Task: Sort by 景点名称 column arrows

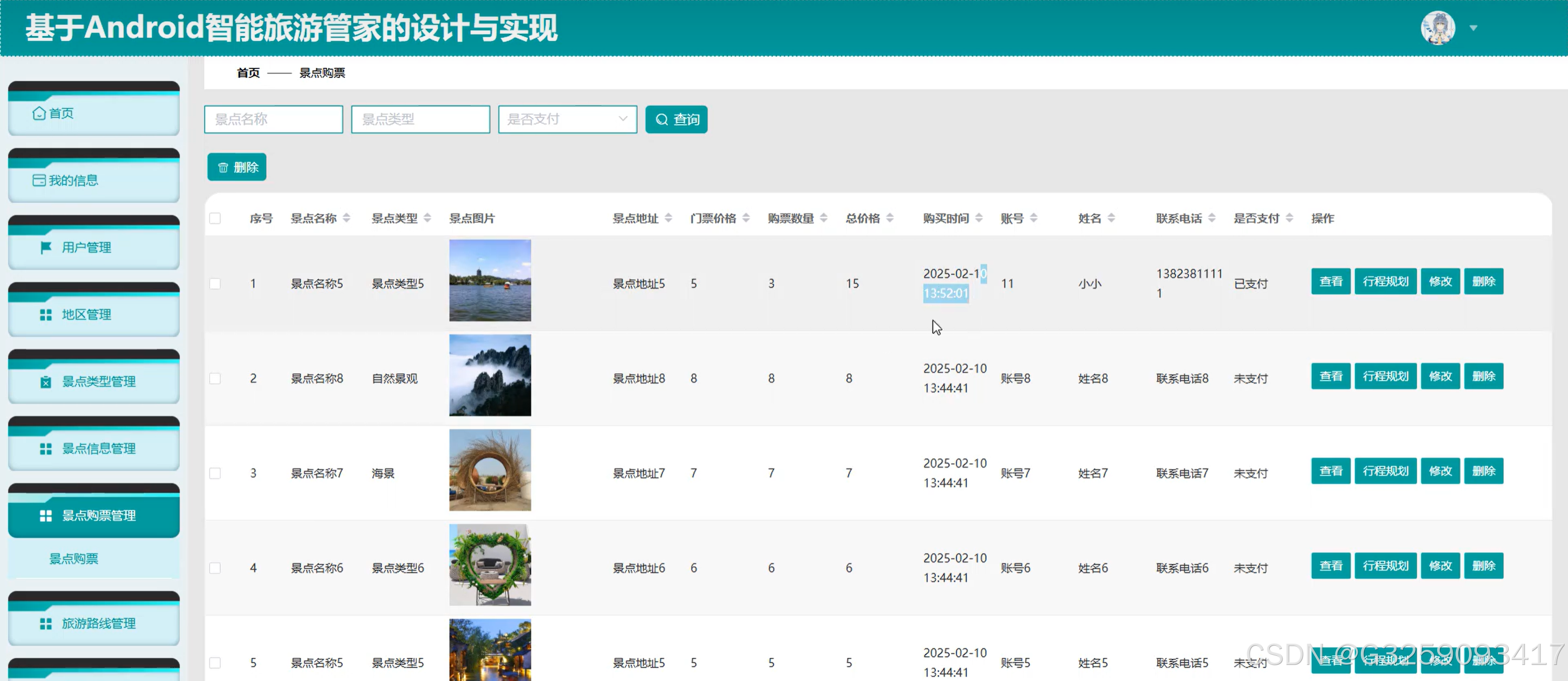Action: (346, 218)
